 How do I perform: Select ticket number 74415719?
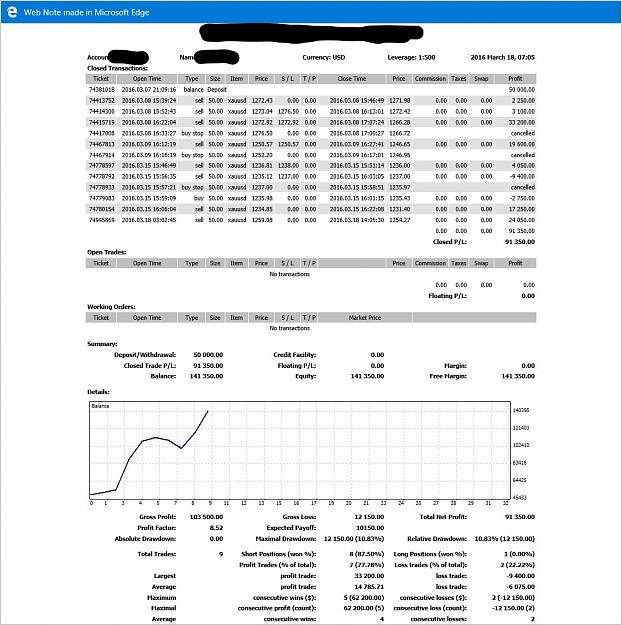coord(102,122)
